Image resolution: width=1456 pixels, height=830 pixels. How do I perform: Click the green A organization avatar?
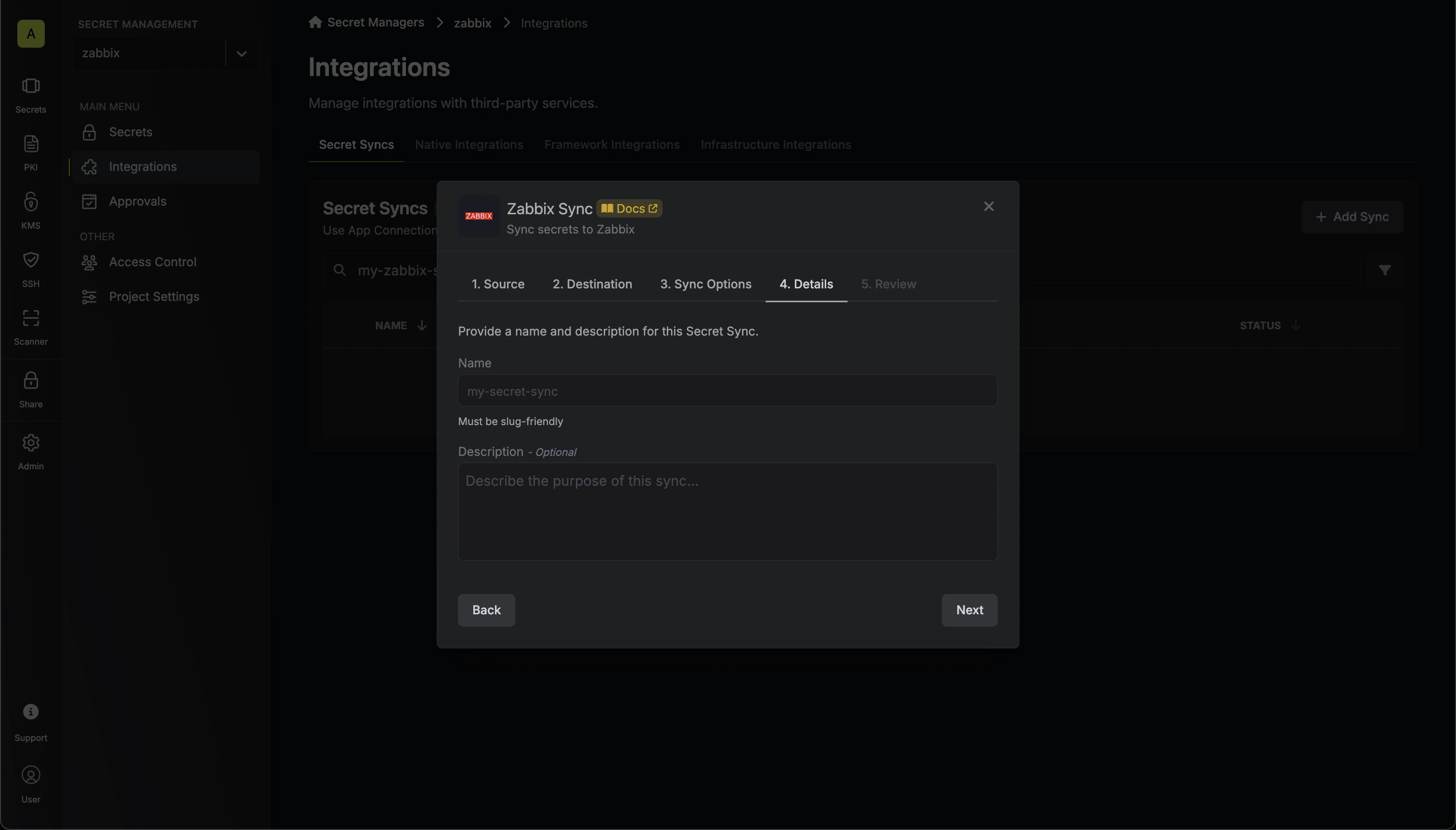point(31,34)
